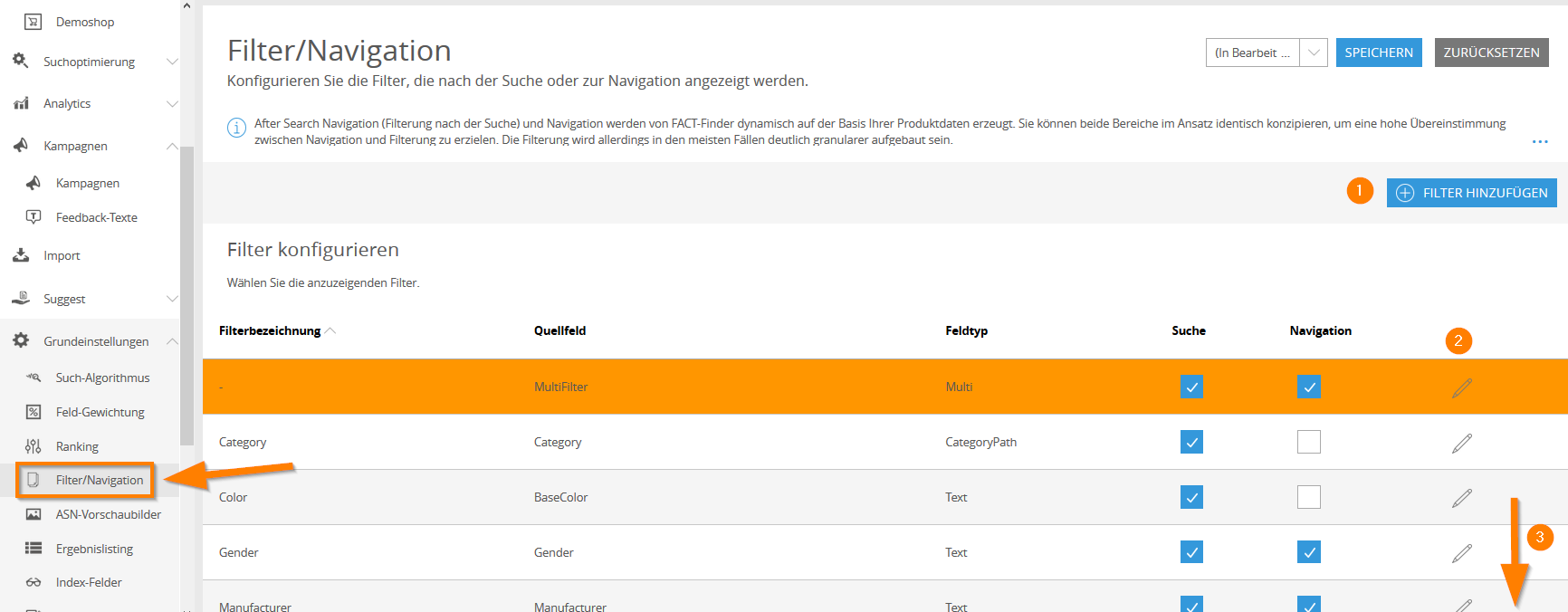Click the pencil icon in Gender row
The height and width of the screenshot is (612, 1568).
click(1462, 553)
